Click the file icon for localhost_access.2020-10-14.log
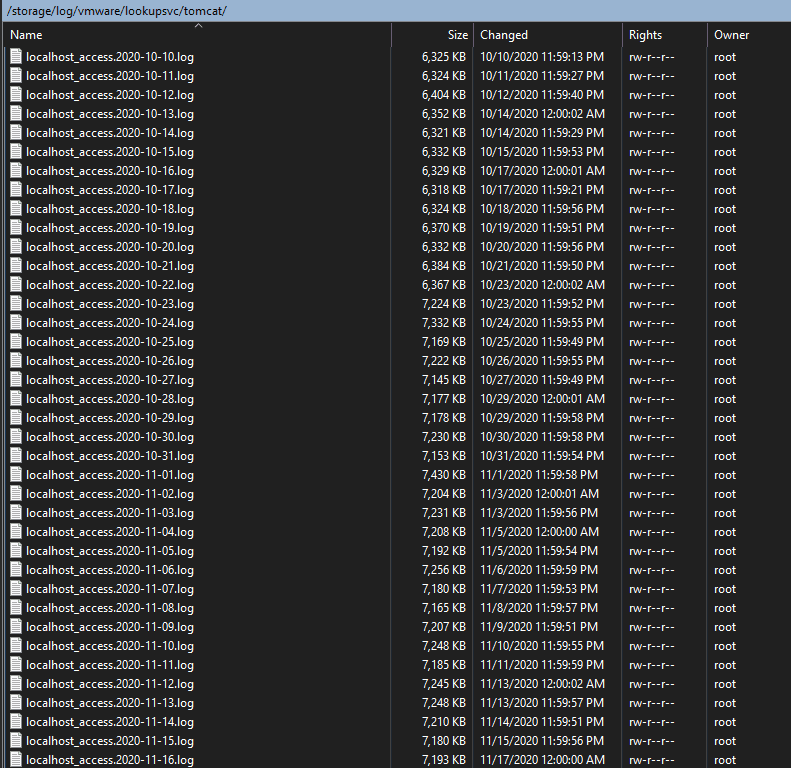The image size is (791, 768). [16, 133]
